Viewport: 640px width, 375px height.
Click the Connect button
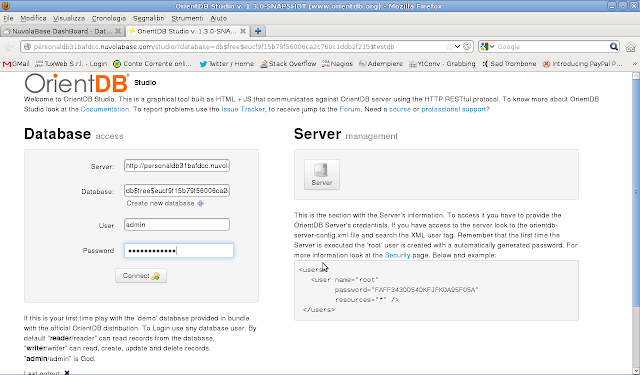coord(141,276)
